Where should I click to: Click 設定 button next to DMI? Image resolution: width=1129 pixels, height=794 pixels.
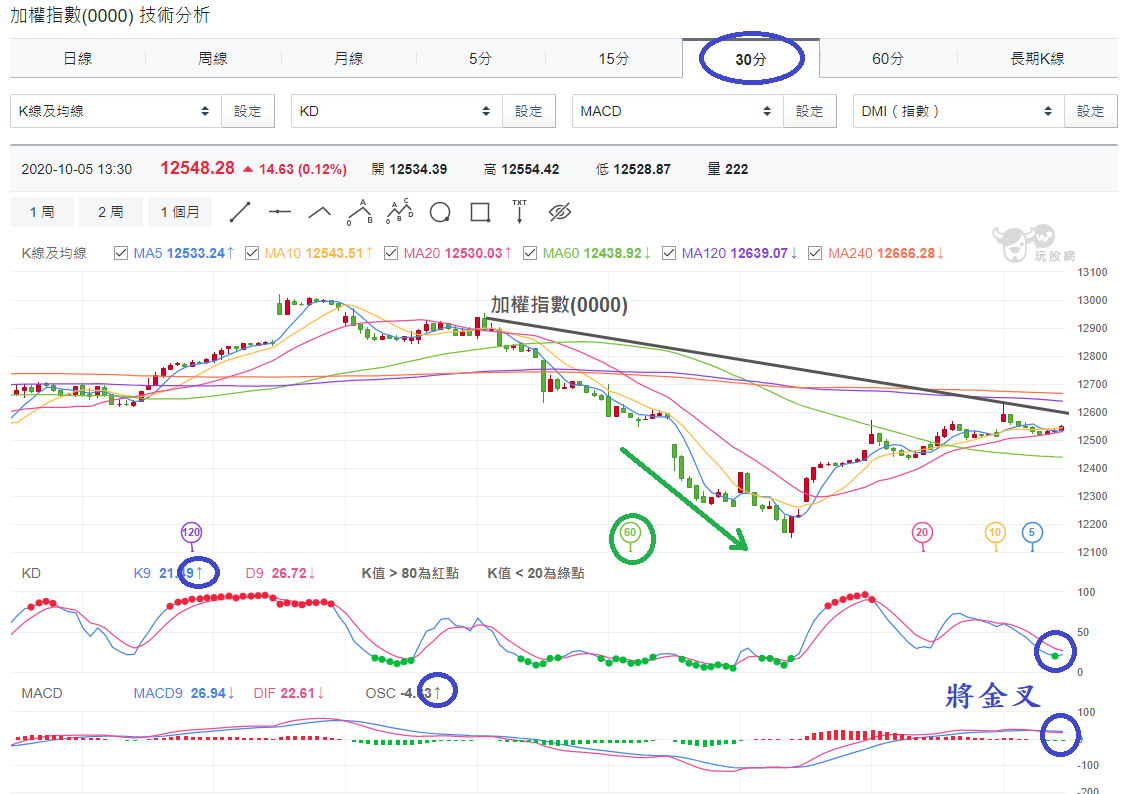1090,111
